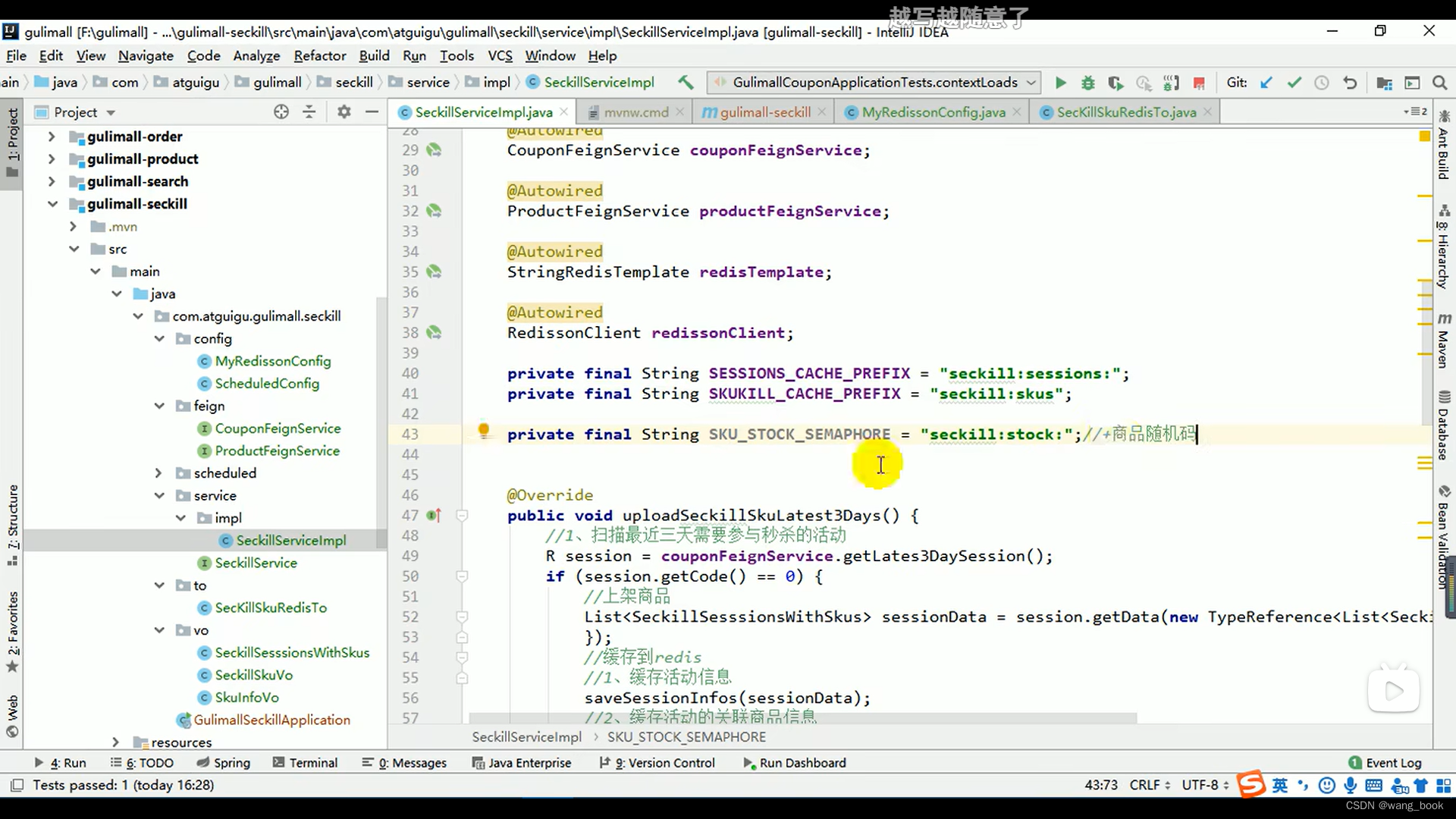Screen dimensions: 1456x819
Task: Hide the Project panel with minus icon
Action: [x=372, y=111]
